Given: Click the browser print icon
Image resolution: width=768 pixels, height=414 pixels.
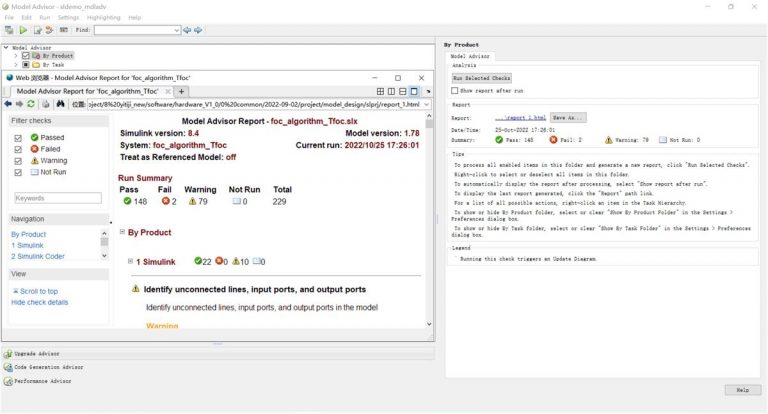Looking at the screenshot, I should (46, 104).
